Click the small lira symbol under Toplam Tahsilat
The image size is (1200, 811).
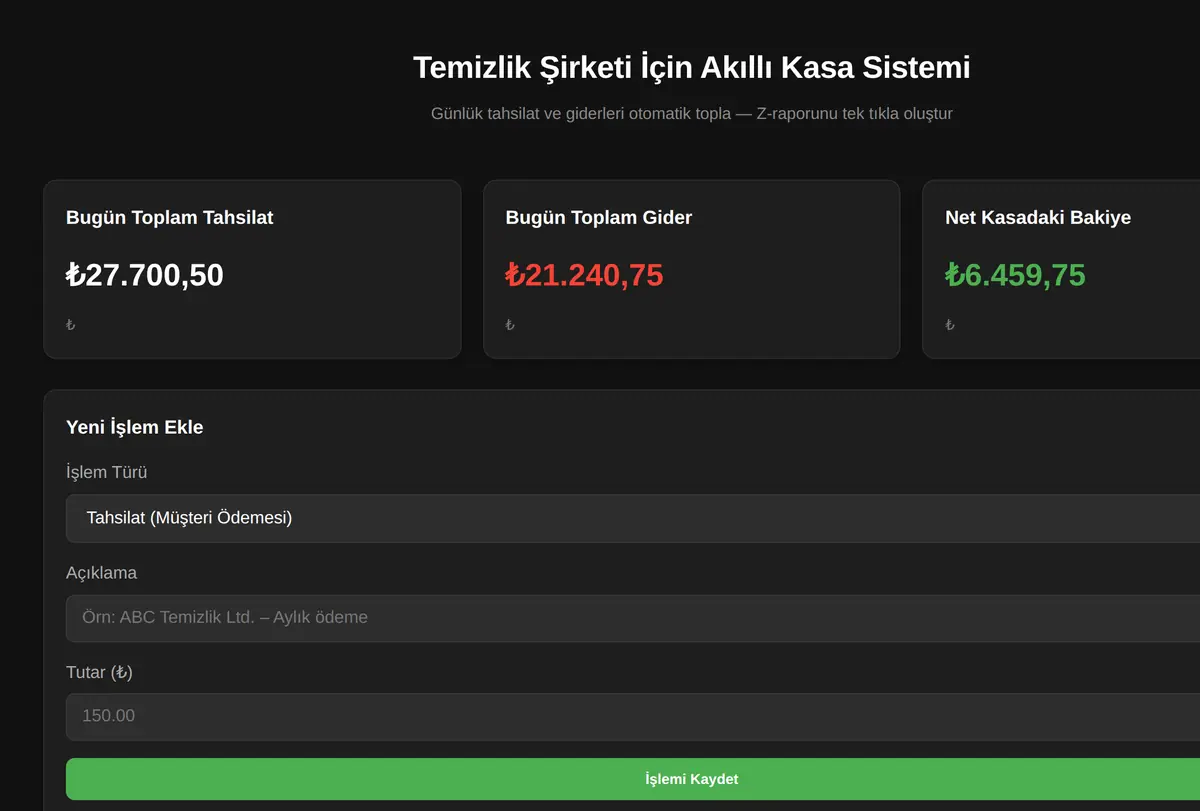tap(70, 324)
